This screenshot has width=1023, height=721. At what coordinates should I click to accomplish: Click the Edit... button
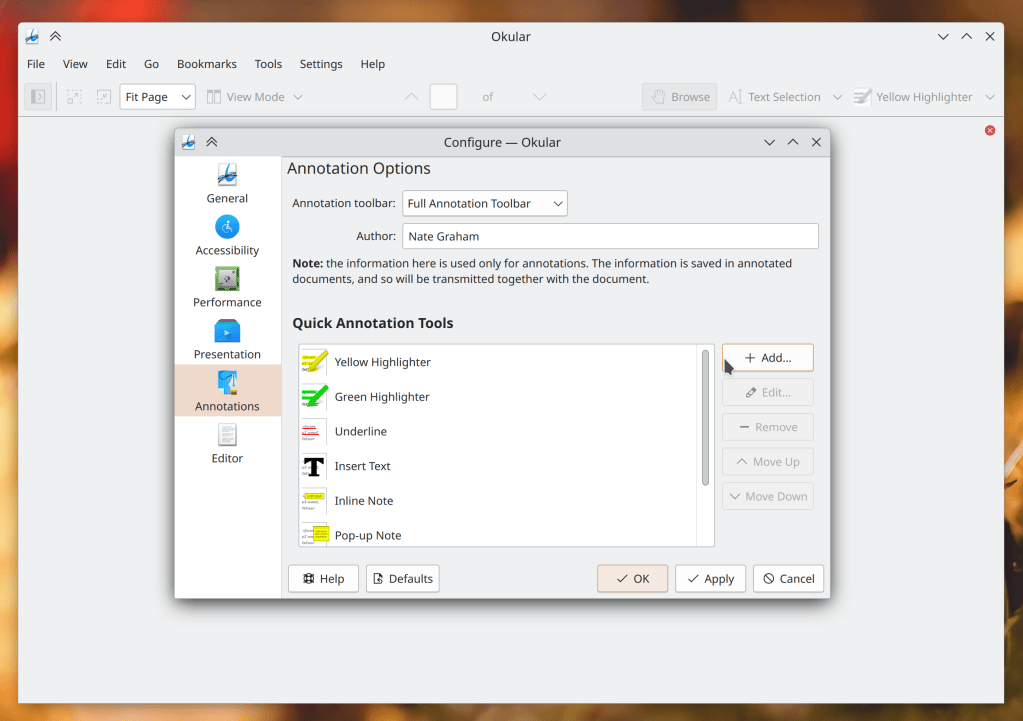[x=768, y=392]
